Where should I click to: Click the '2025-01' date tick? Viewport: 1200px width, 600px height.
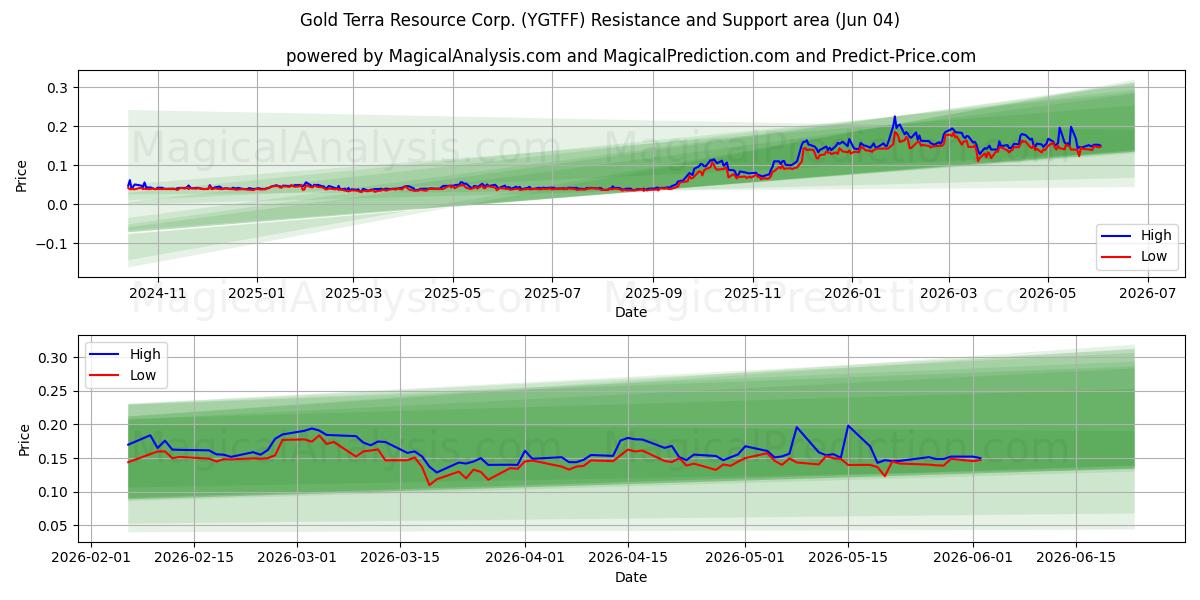point(257,293)
